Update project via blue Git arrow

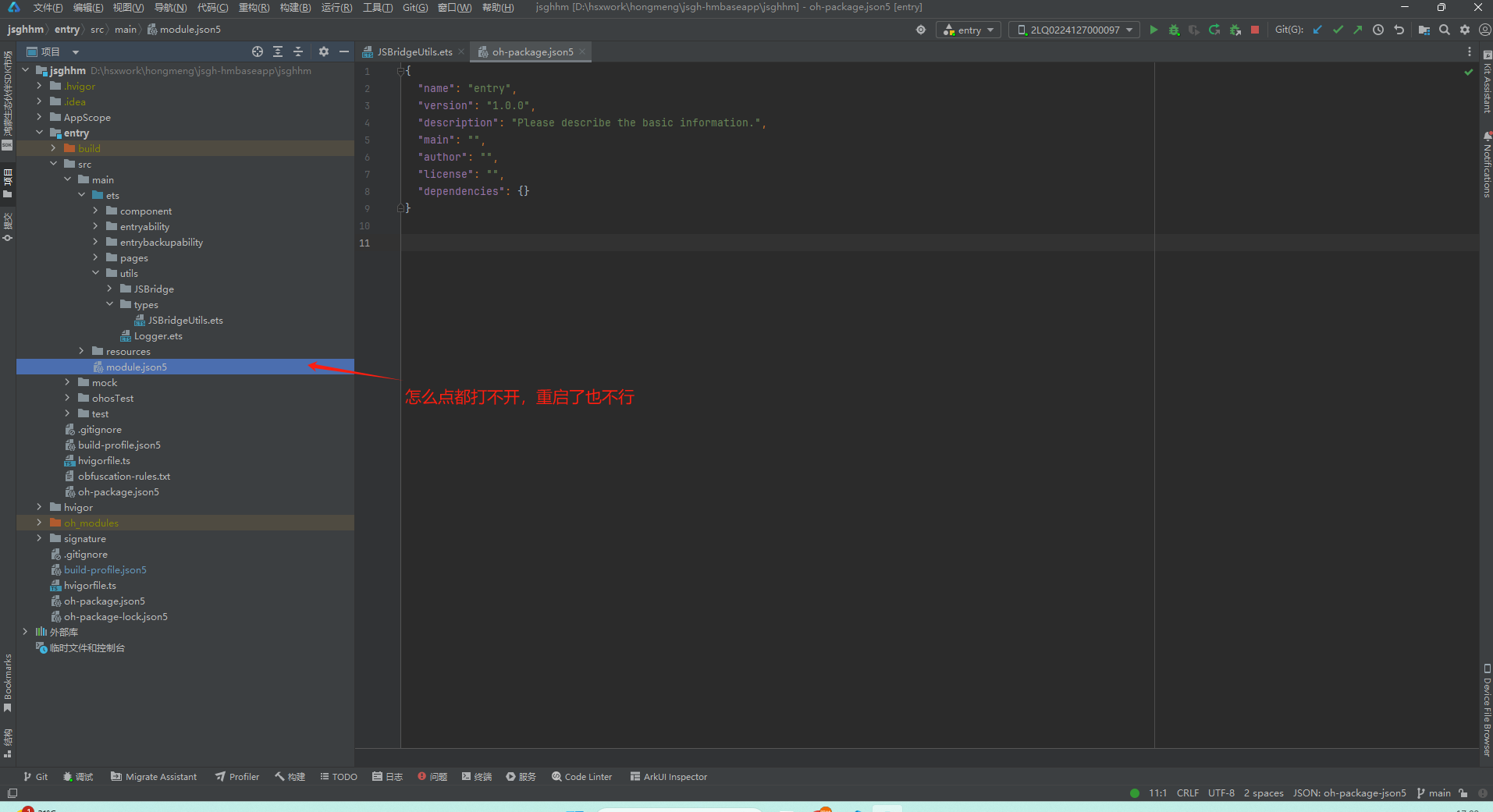click(1317, 30)
